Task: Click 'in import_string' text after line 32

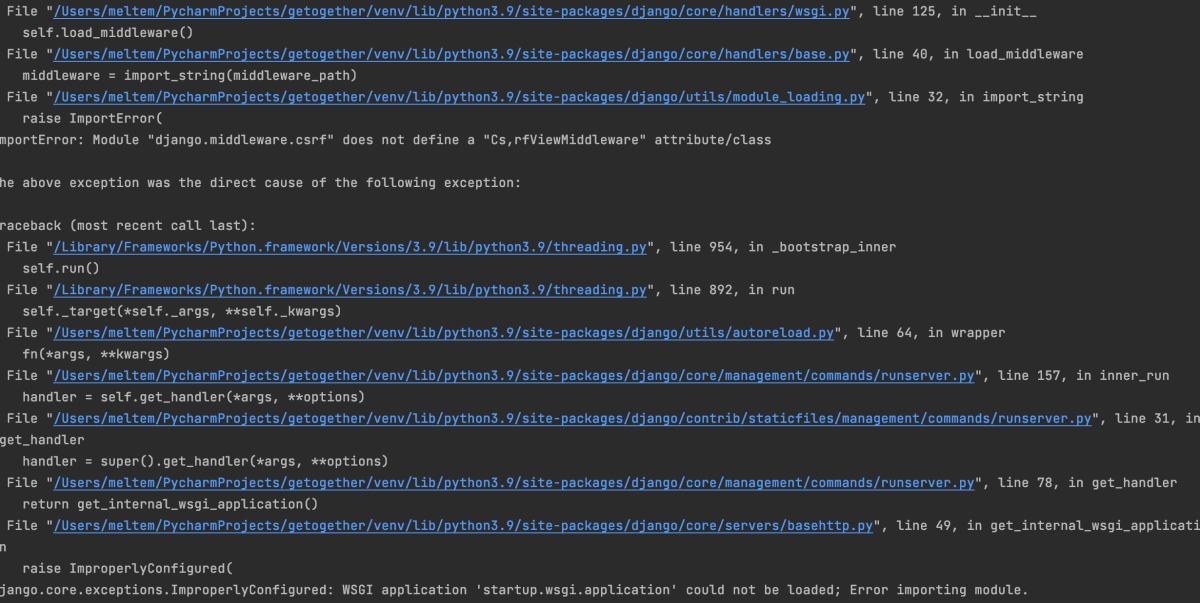Action: 1021,97
